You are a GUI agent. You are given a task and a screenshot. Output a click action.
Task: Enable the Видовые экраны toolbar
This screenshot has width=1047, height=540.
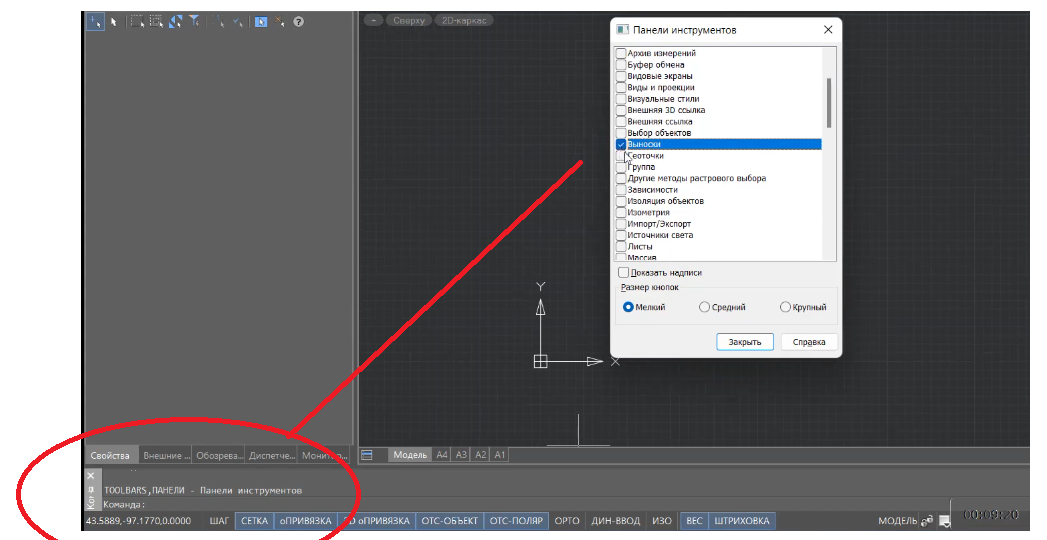click(621, 76)
